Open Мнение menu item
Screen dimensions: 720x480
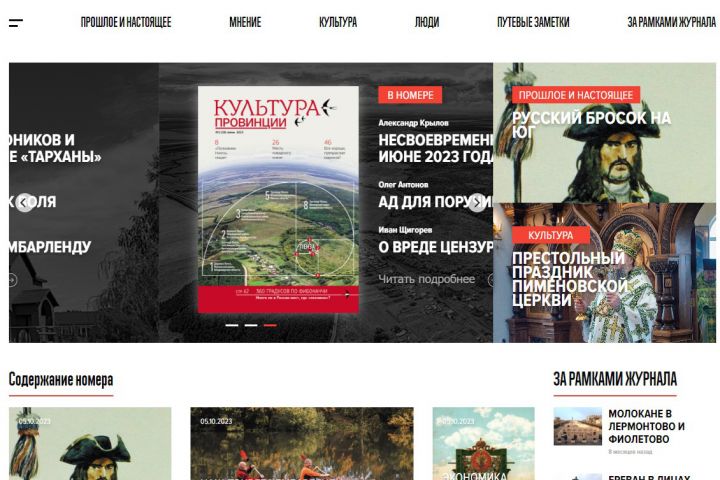tap(245, 22)
